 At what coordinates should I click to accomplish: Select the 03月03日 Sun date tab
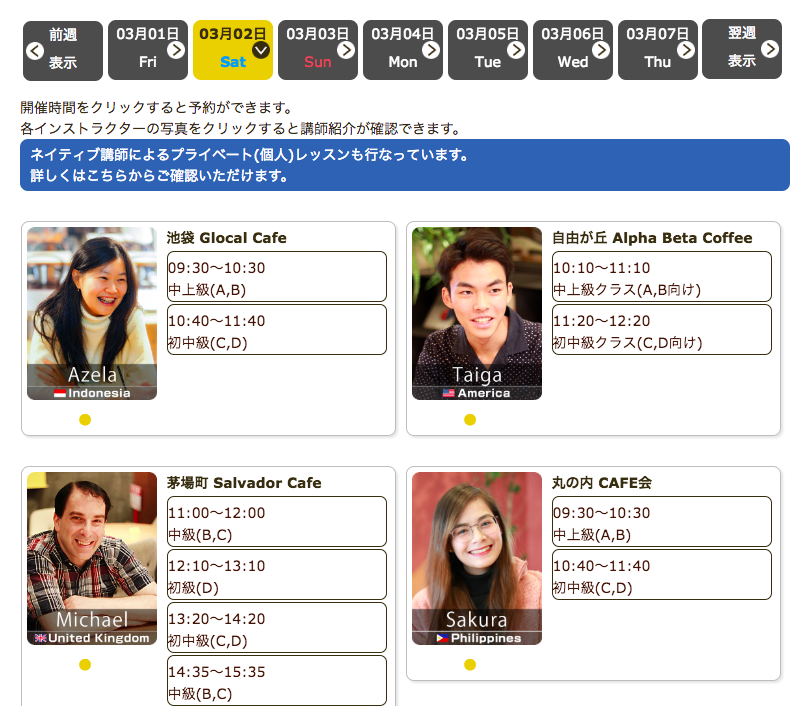click(316, 49)
